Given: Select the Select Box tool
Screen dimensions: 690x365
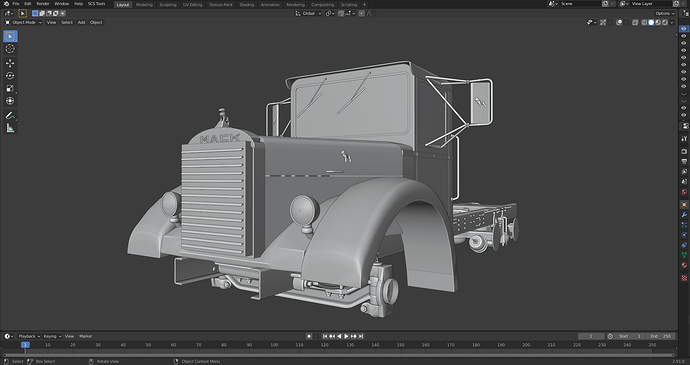Looking at the screenshot, I should tap(10, 36).
